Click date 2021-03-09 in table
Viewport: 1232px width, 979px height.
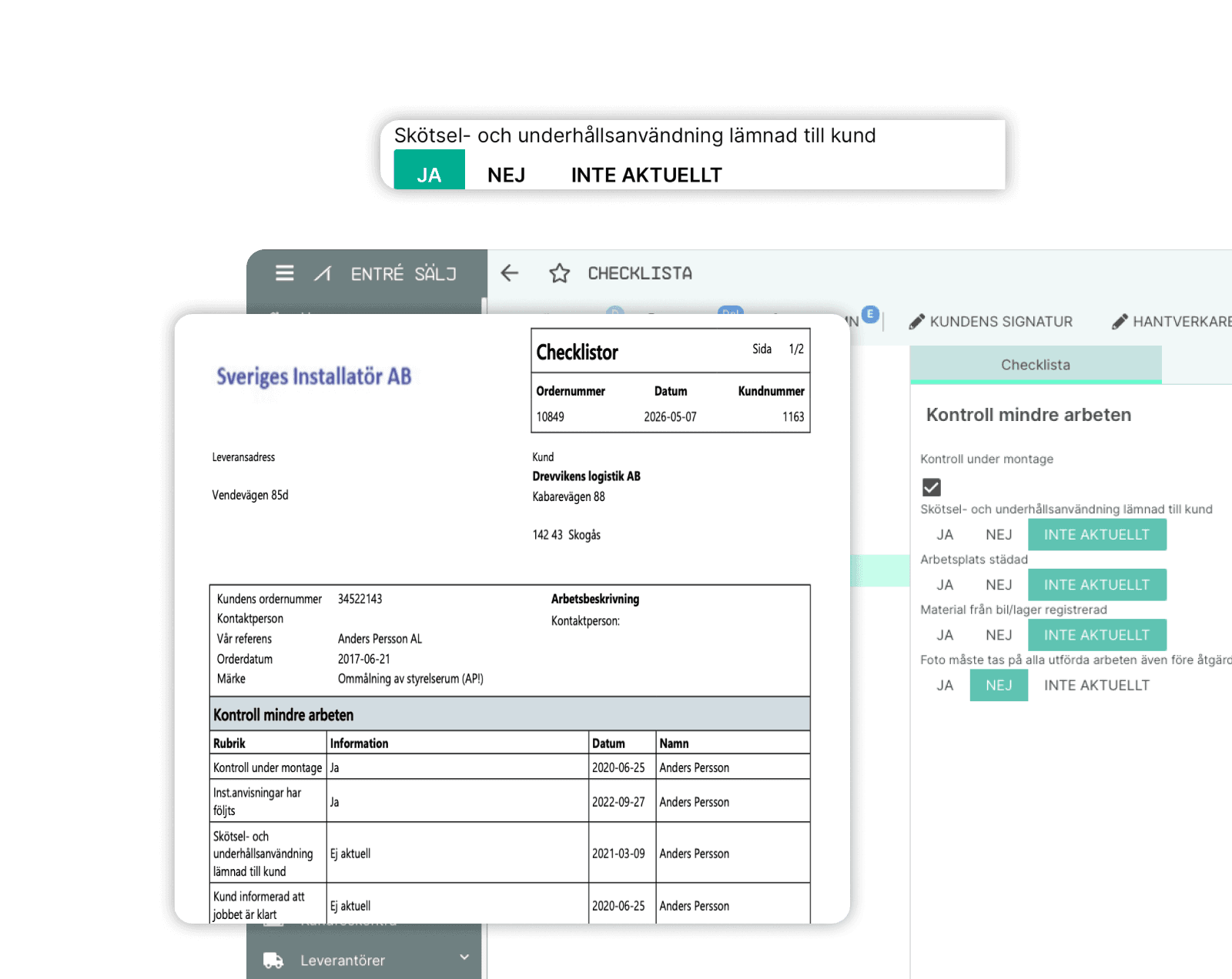[618, 854]
